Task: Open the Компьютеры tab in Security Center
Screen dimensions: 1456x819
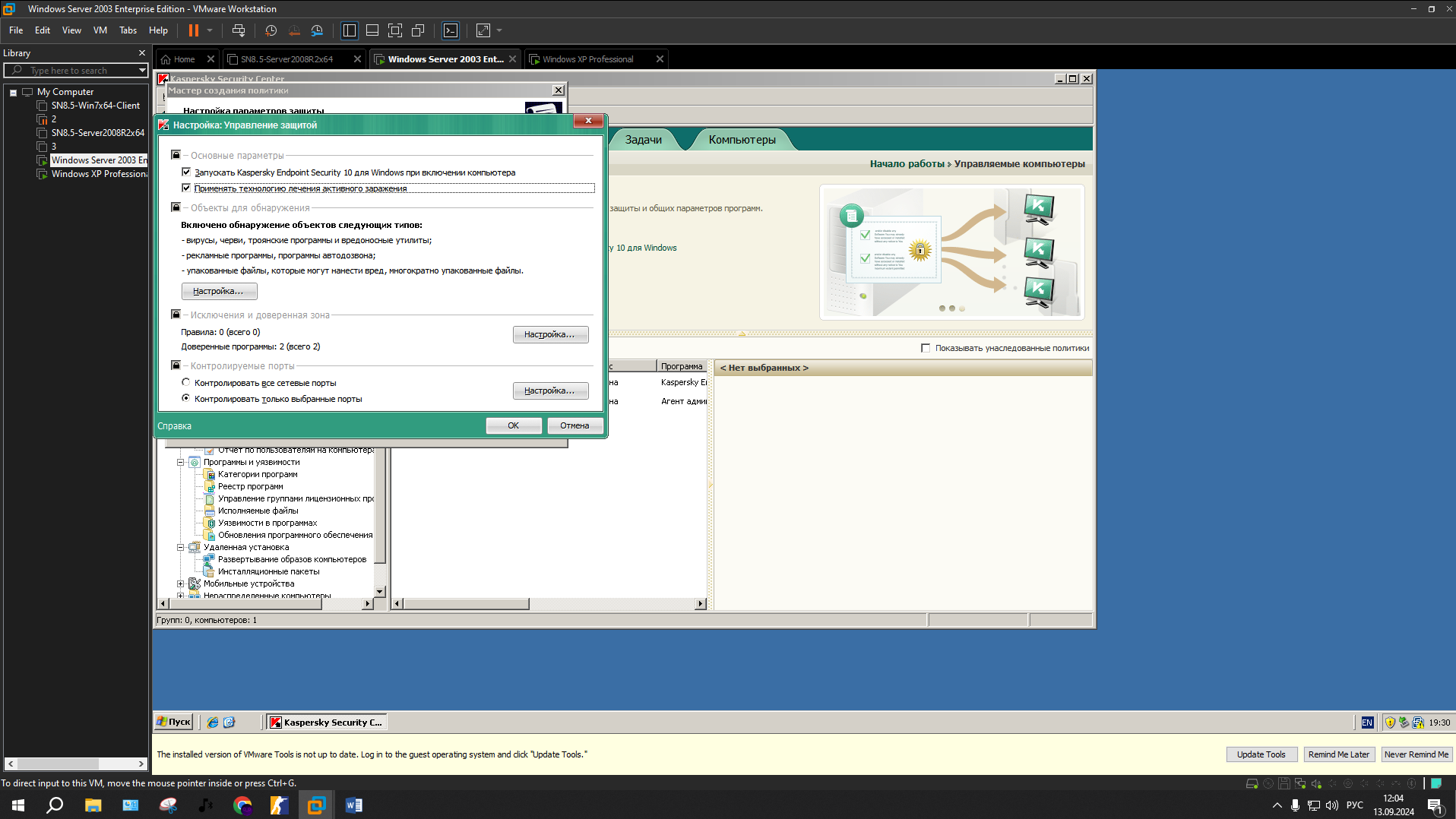Action: click(x=742, y=140)
